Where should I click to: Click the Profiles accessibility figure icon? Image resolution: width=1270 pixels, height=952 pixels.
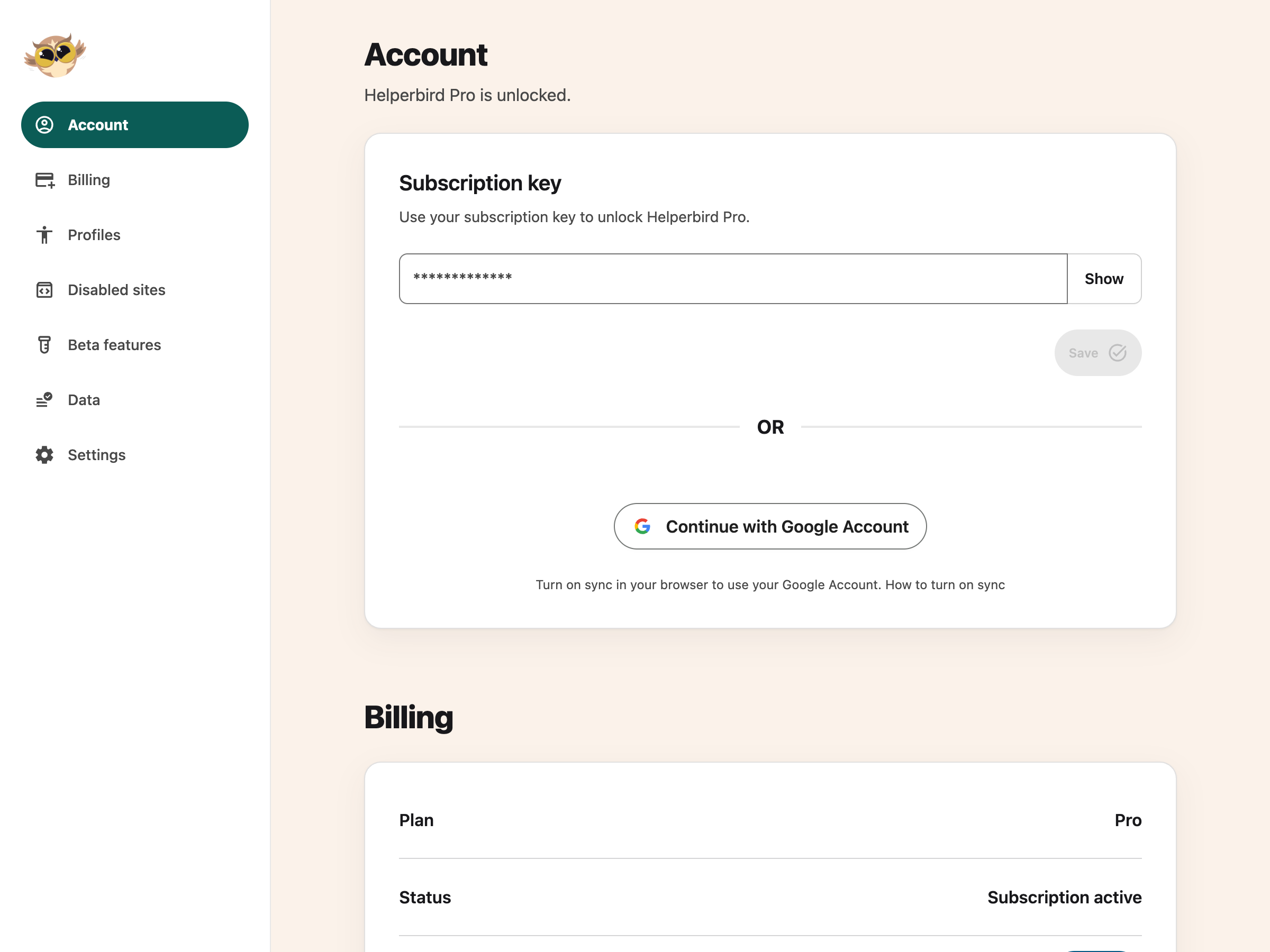click(44, 235)
